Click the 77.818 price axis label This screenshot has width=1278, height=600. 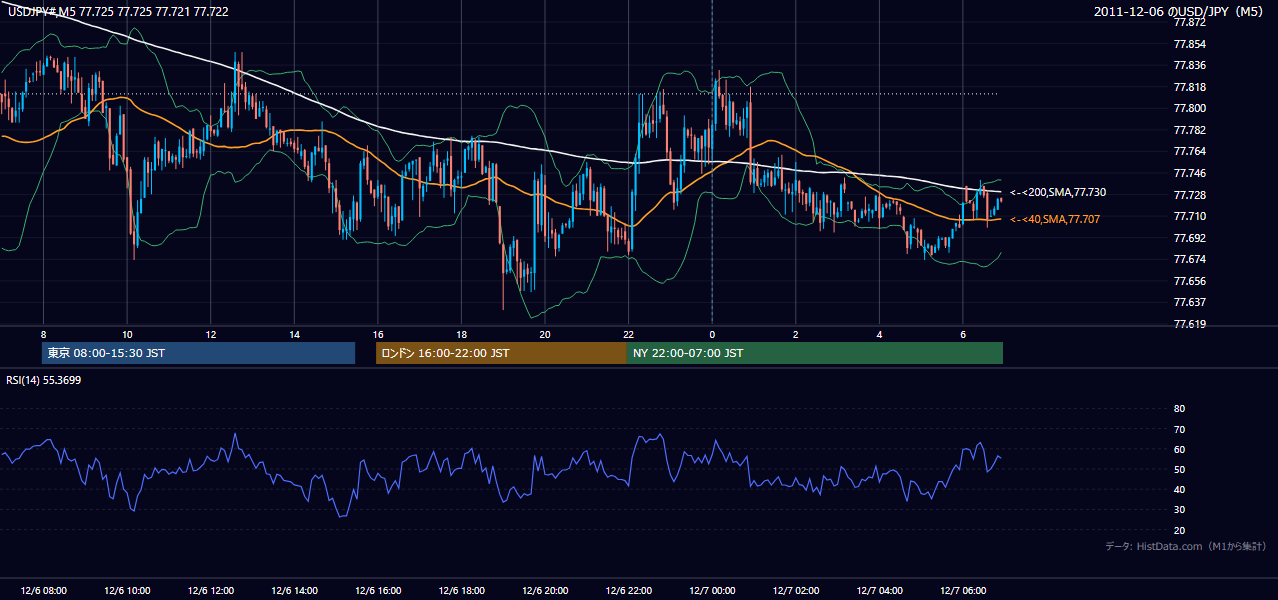coord(1192,87)
